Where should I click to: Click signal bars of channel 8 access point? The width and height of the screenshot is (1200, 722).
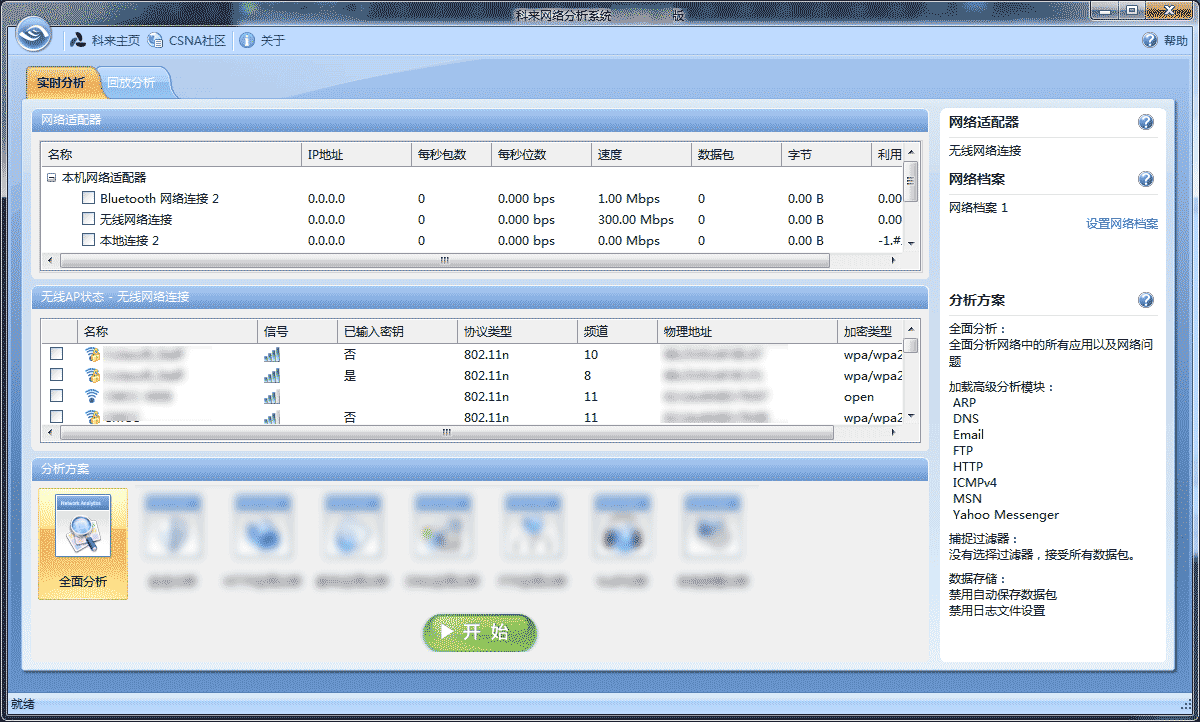coord(272,375)
